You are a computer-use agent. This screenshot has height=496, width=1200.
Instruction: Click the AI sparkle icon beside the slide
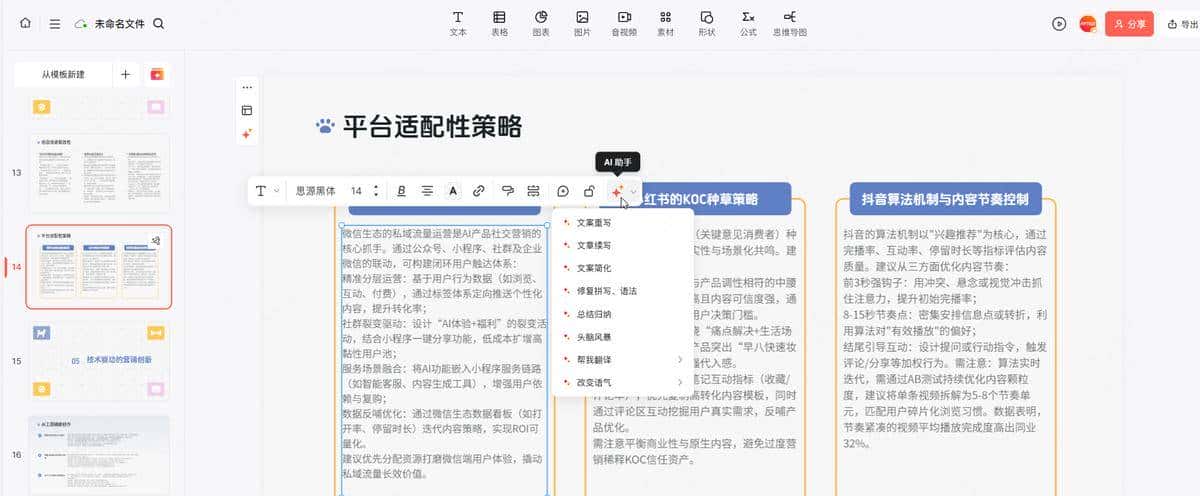coord(247,133)
